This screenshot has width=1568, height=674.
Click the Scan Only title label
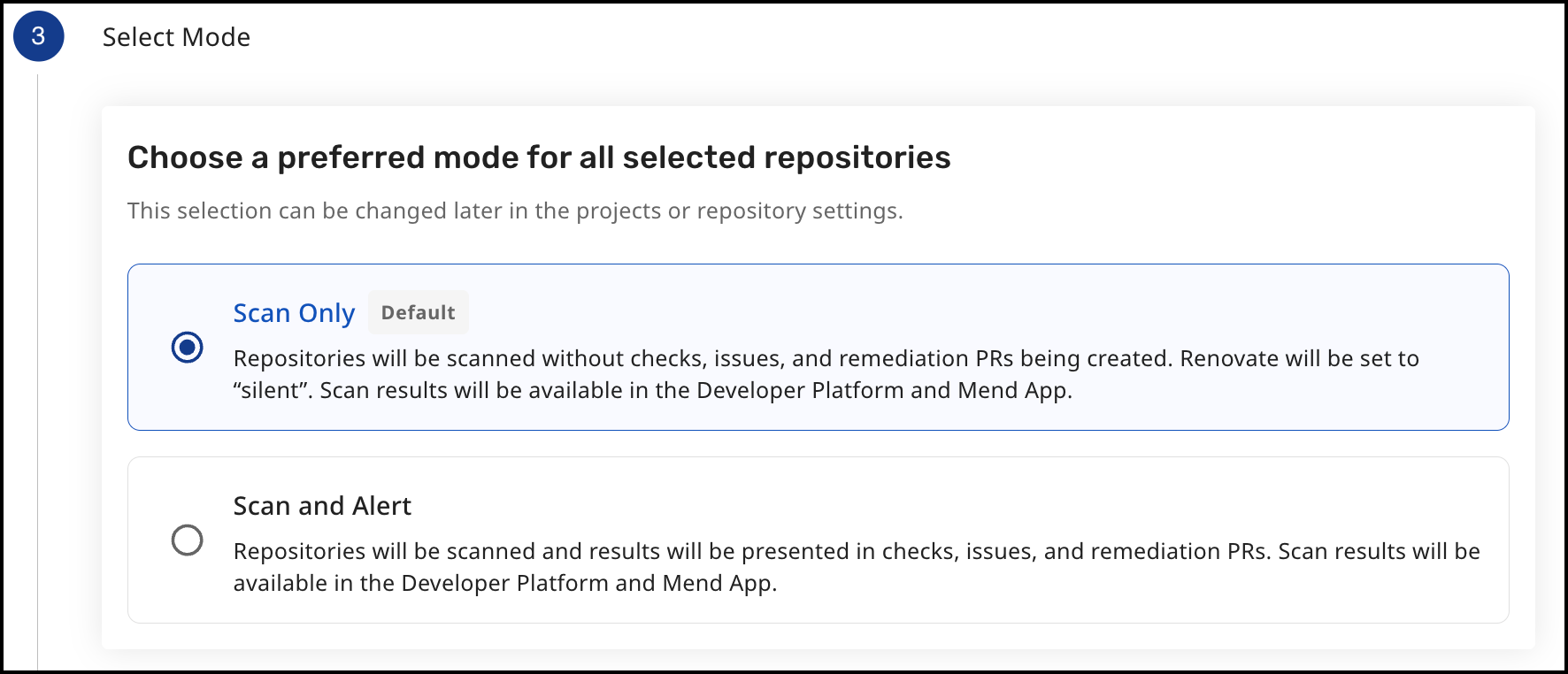tap(294, 313)
